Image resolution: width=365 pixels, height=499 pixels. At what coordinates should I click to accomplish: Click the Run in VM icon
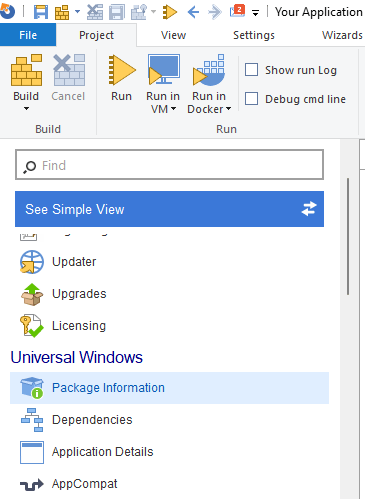pos(163,70)
